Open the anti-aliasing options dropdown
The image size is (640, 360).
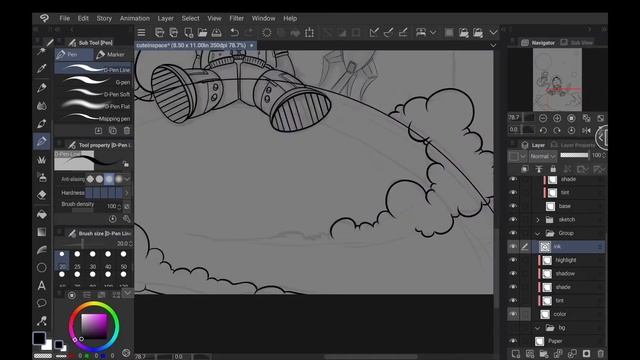127,179
